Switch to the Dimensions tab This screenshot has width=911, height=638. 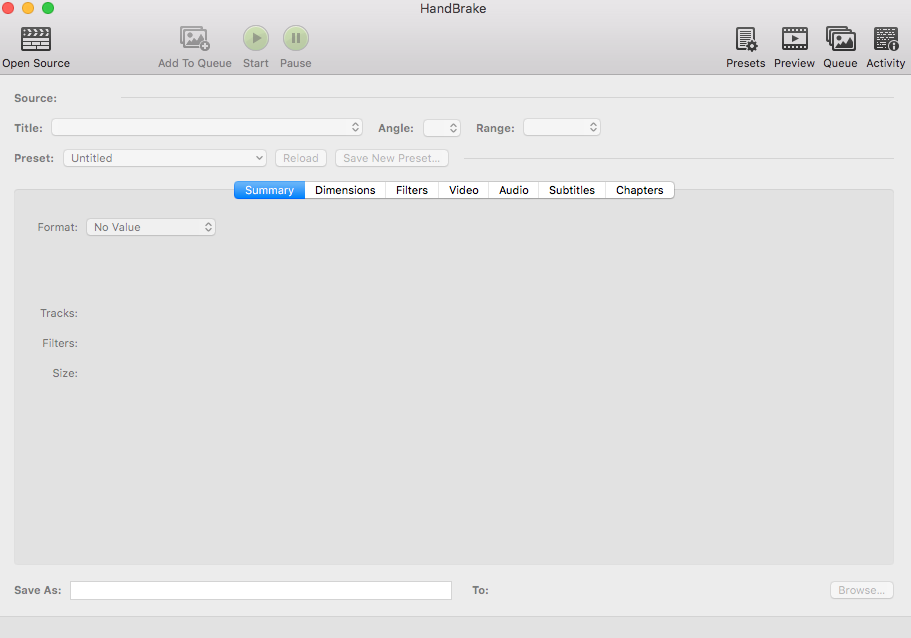(x=345, y=190)
